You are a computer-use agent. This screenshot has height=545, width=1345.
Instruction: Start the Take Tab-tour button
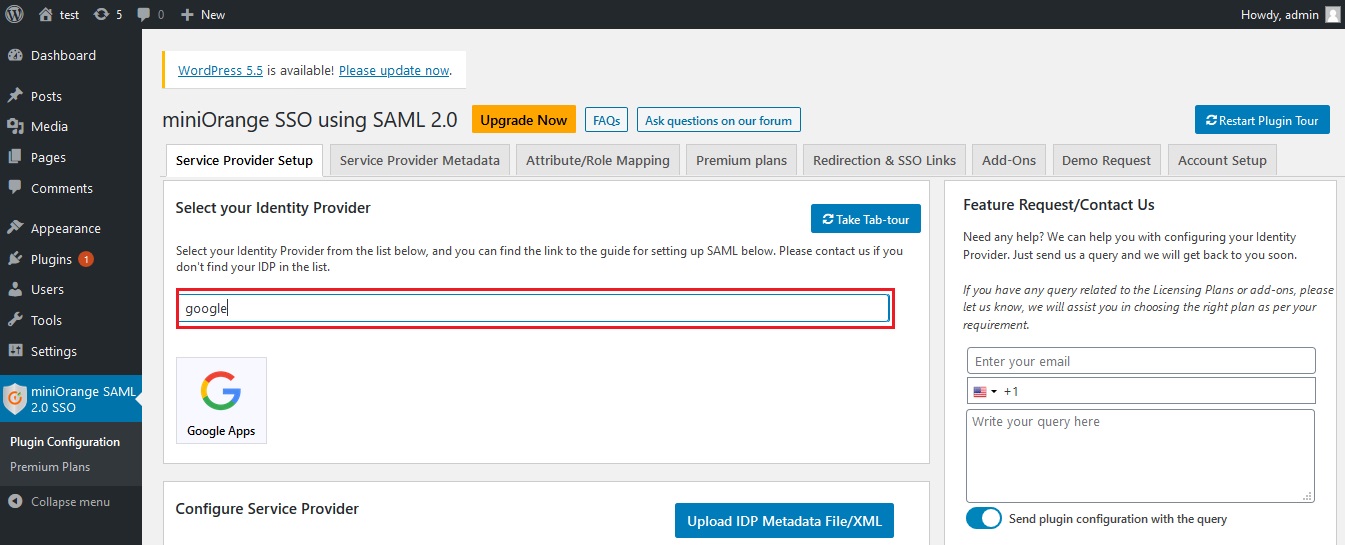[x=865, y=219]
